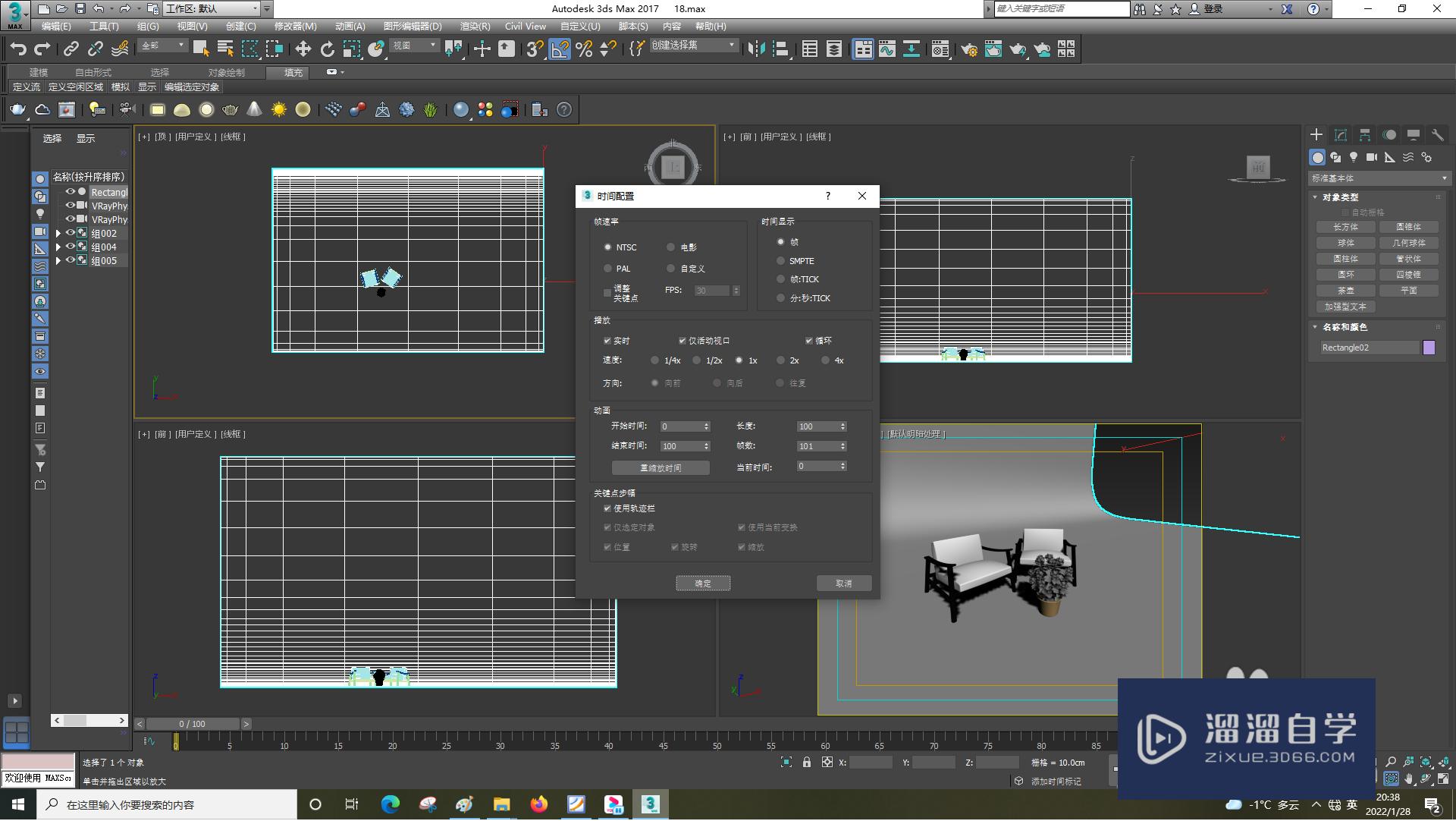The height and width of the screenshot is (821, 1456).
Task: Click the Bind to Space Warp icon
Action: (x=120, y=49)
